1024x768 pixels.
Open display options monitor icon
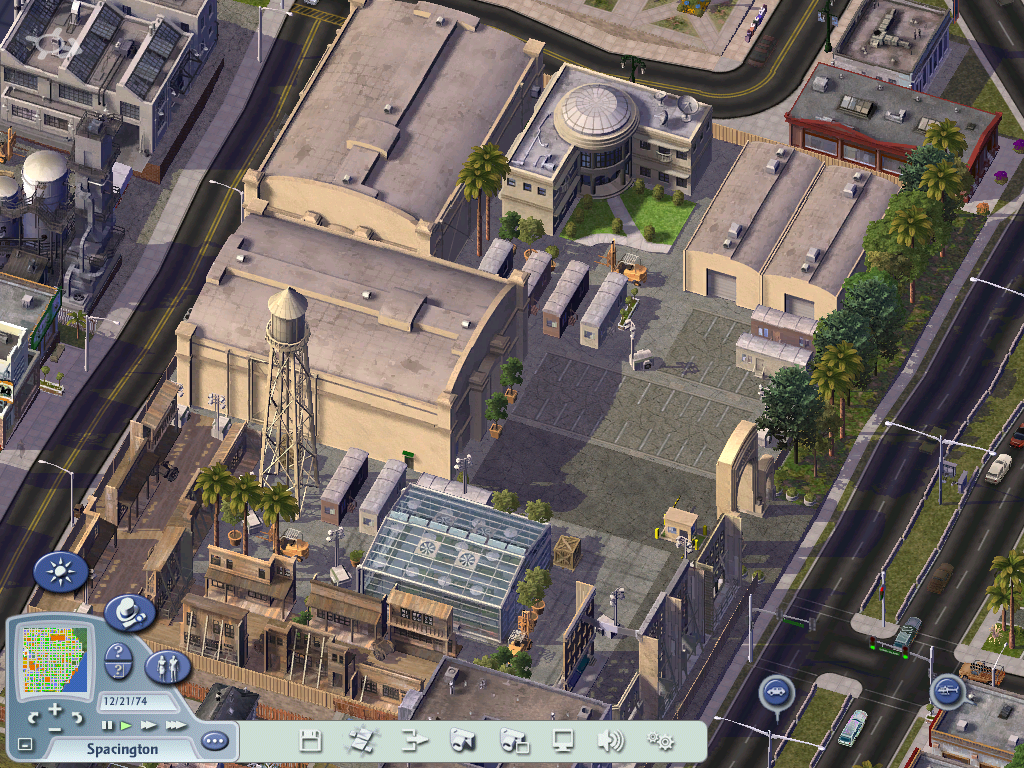[x=564, y=741]
